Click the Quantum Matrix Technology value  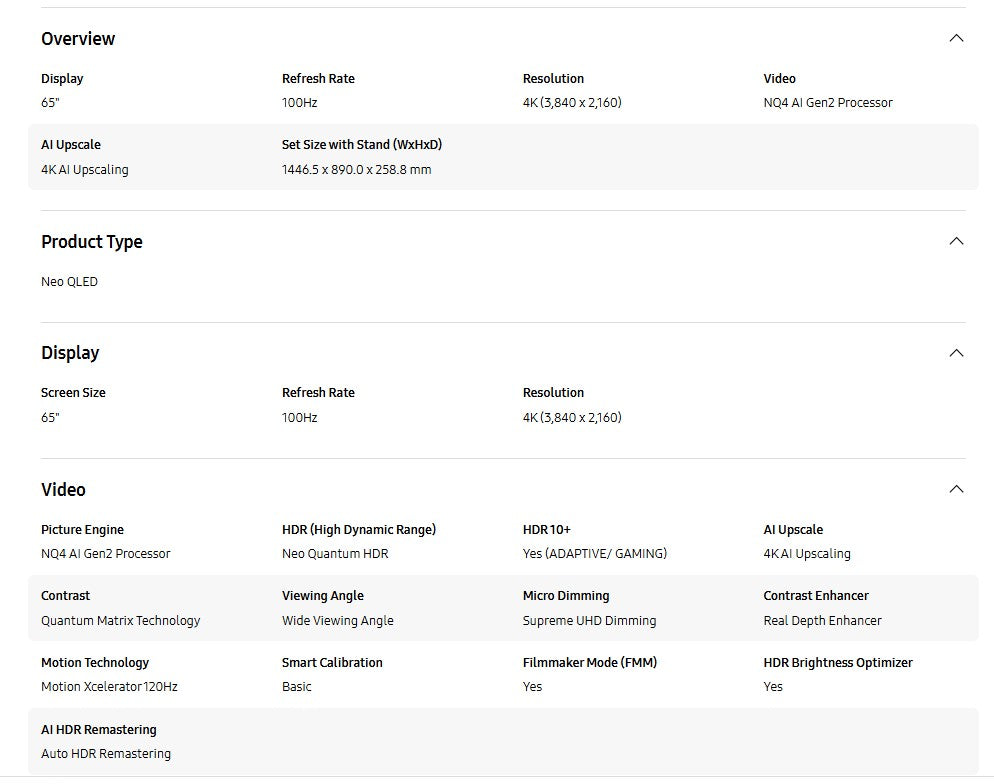[120, 621]
